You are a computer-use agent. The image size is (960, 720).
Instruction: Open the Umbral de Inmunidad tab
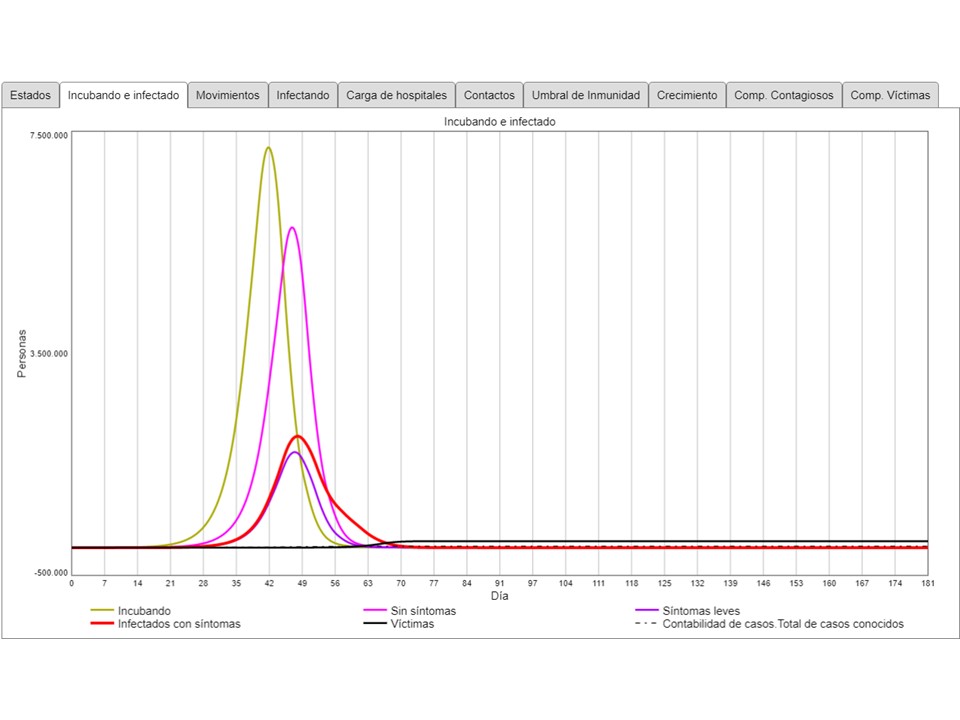(585, 95)
